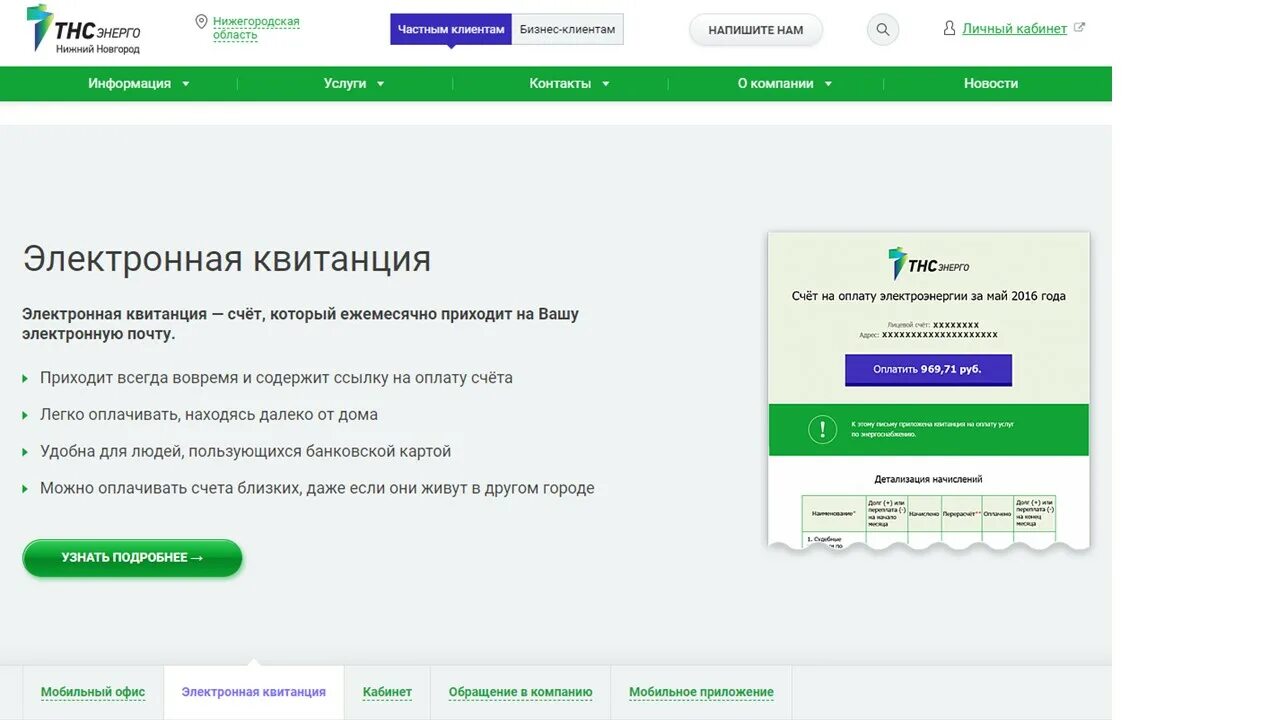Switch to Кабинет tab
The height and width of the screenshot is (720, 1280).
pyautogui.click(x=387, y=692)
